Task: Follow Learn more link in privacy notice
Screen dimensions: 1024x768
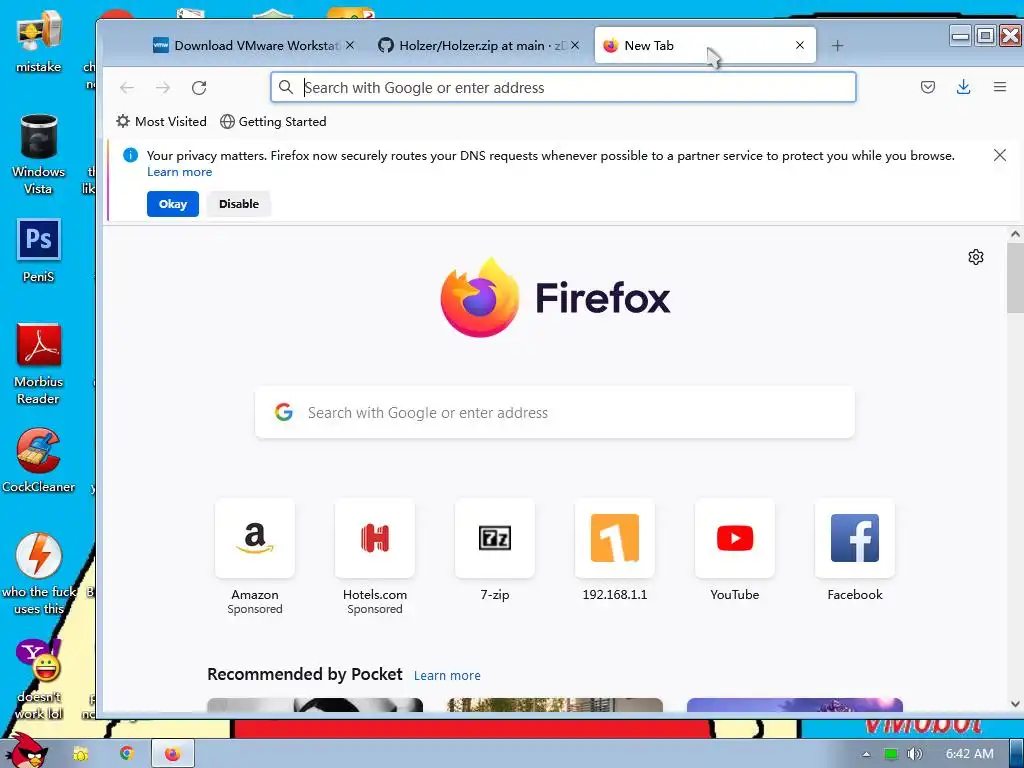Action: pos(180,172)
